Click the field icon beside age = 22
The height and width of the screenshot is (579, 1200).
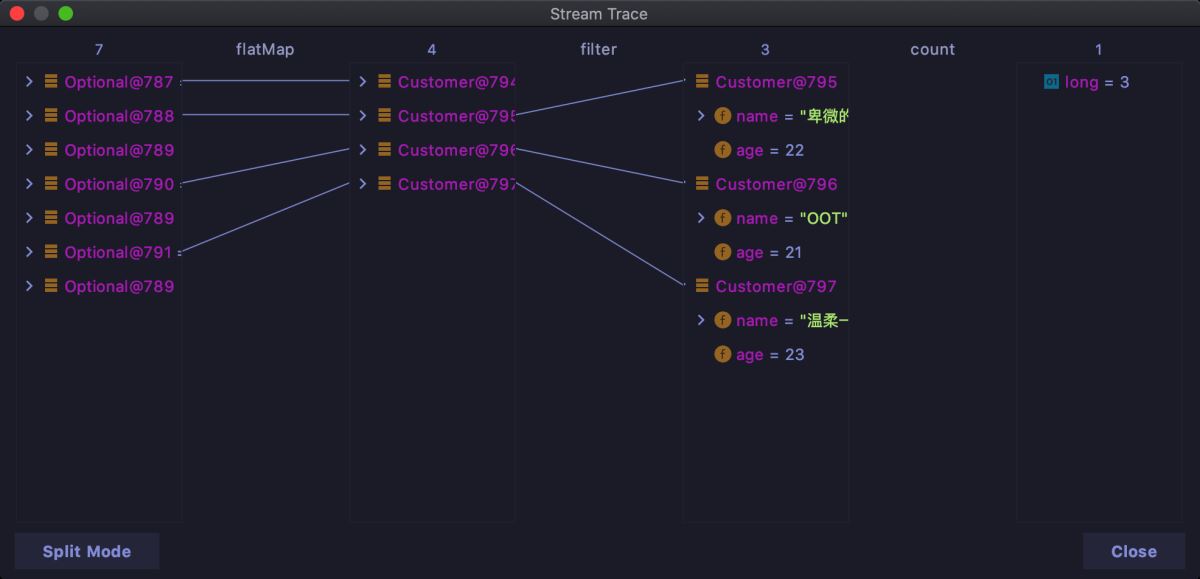click(723, 150)
